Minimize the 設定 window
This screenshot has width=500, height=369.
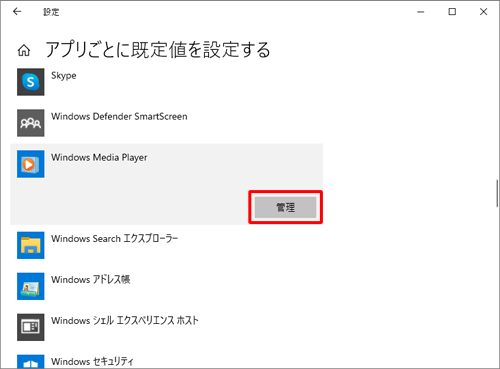[x=421, y=12]
